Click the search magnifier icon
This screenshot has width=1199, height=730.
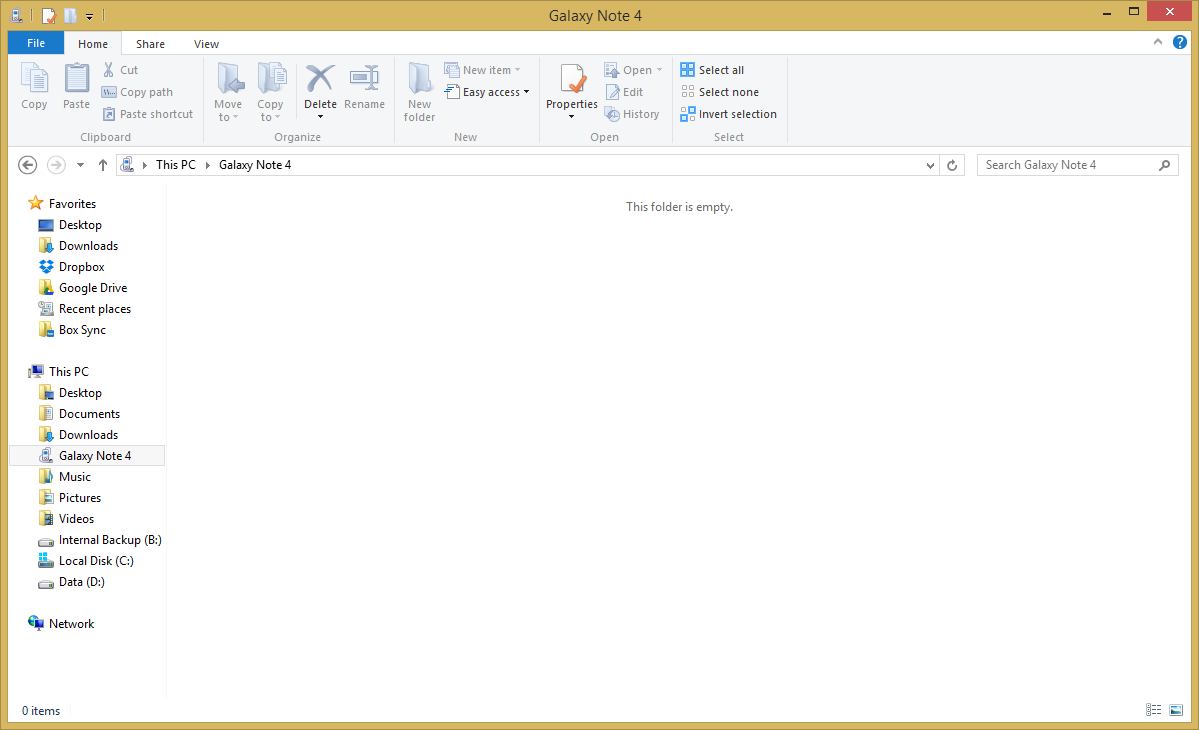(1164, 165)
